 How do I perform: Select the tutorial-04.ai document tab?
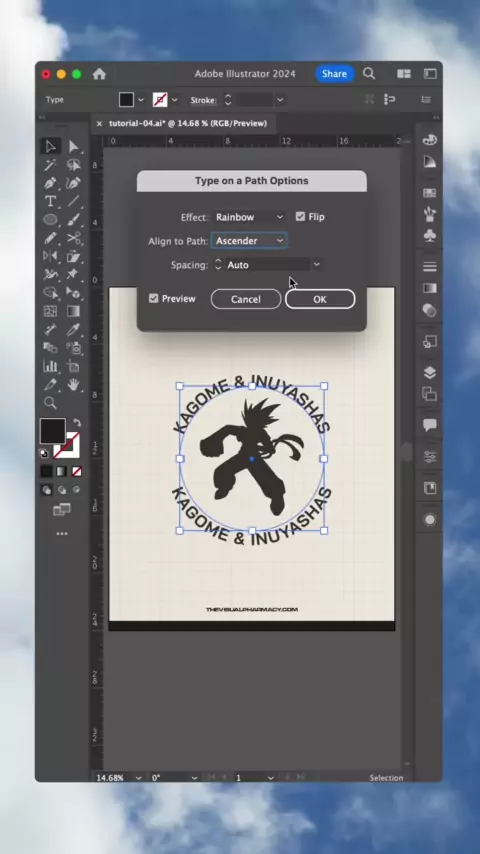click(188, 124)
